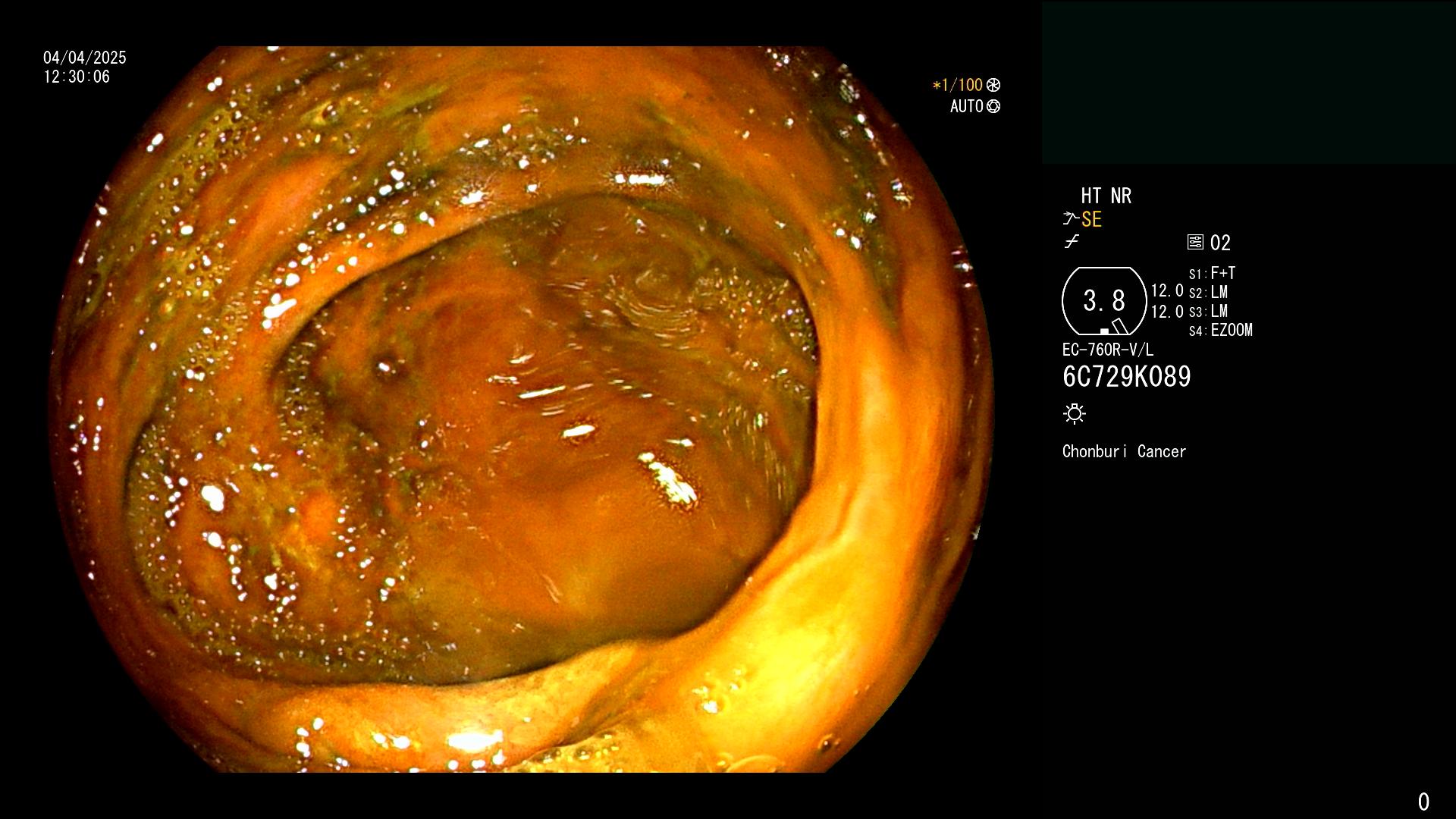Click the upper 12.0 value

pyautogui.click(x=1167, y=290)
